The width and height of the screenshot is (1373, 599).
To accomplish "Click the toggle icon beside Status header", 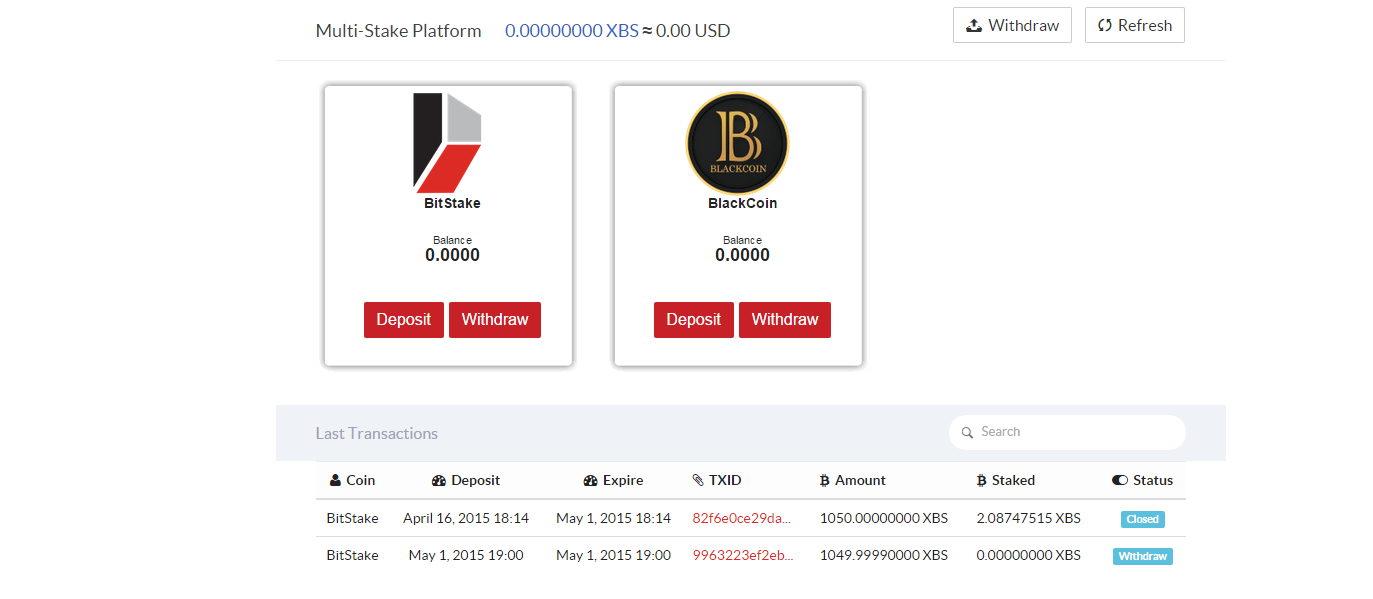I will point(1120,481).
